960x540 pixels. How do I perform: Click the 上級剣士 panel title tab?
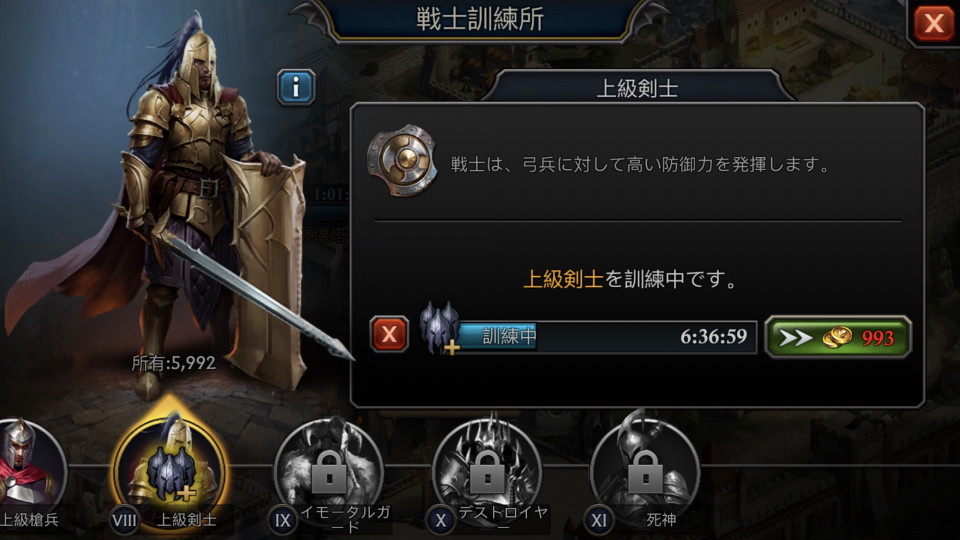(637, 88)
